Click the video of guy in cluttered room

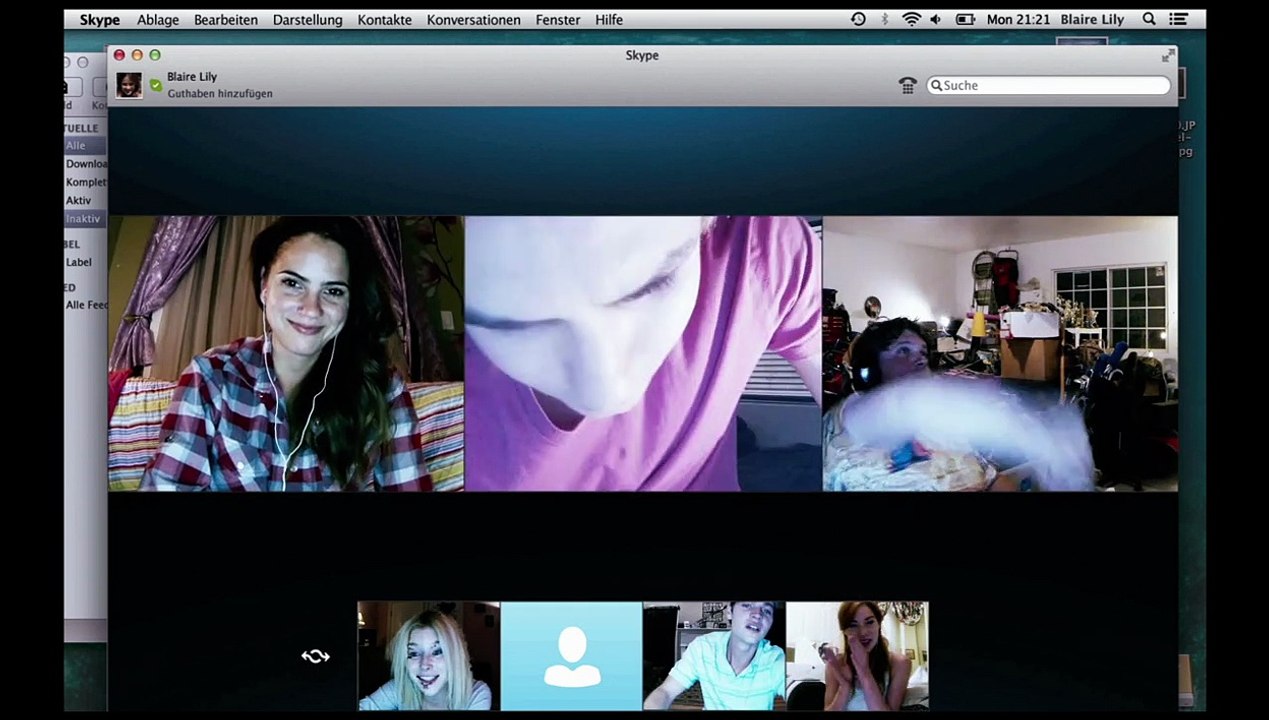coord(1000,354)
